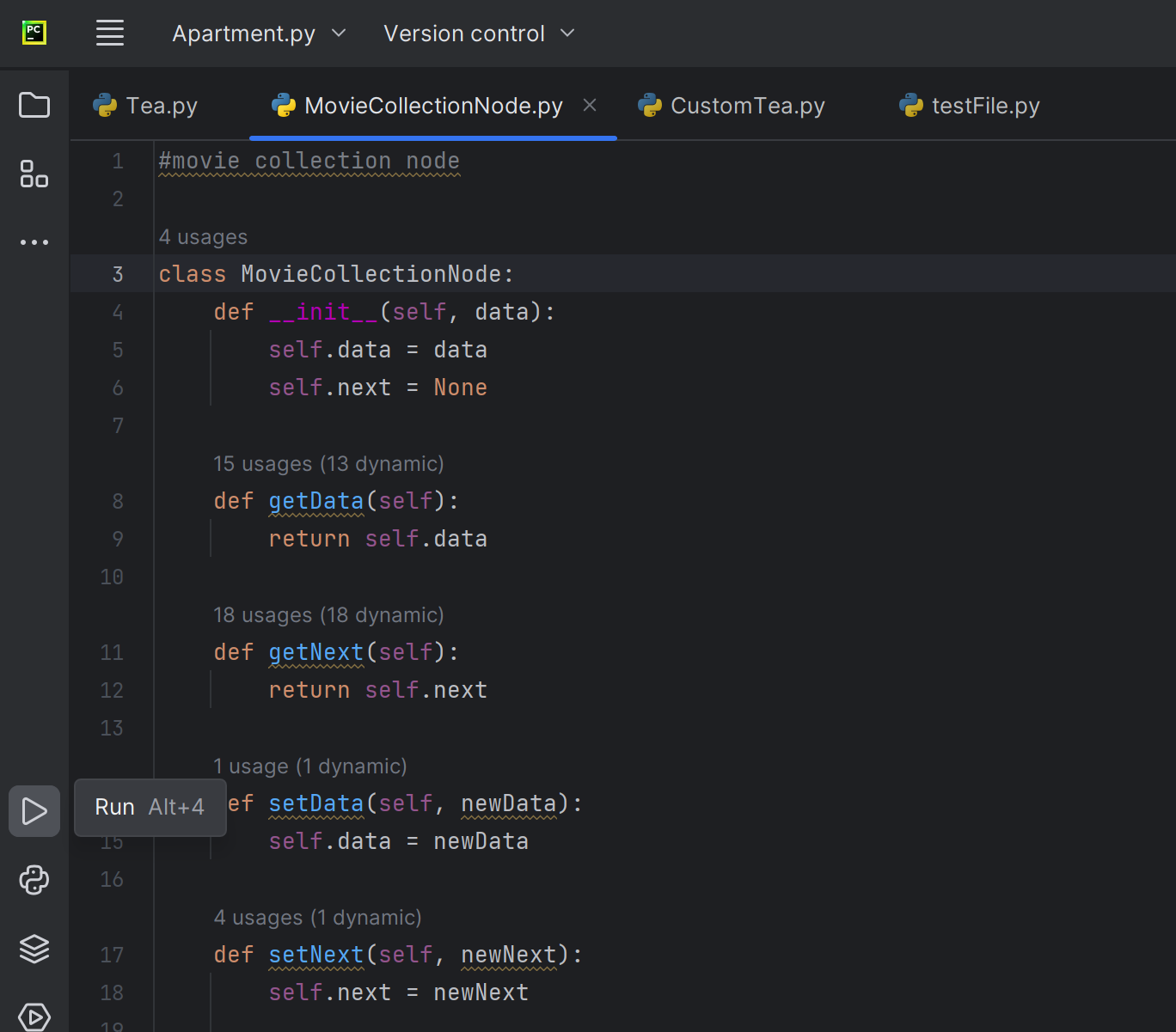1176x1032 pixels.
Task: Click the getNext method name
Action: coord(316,652)
